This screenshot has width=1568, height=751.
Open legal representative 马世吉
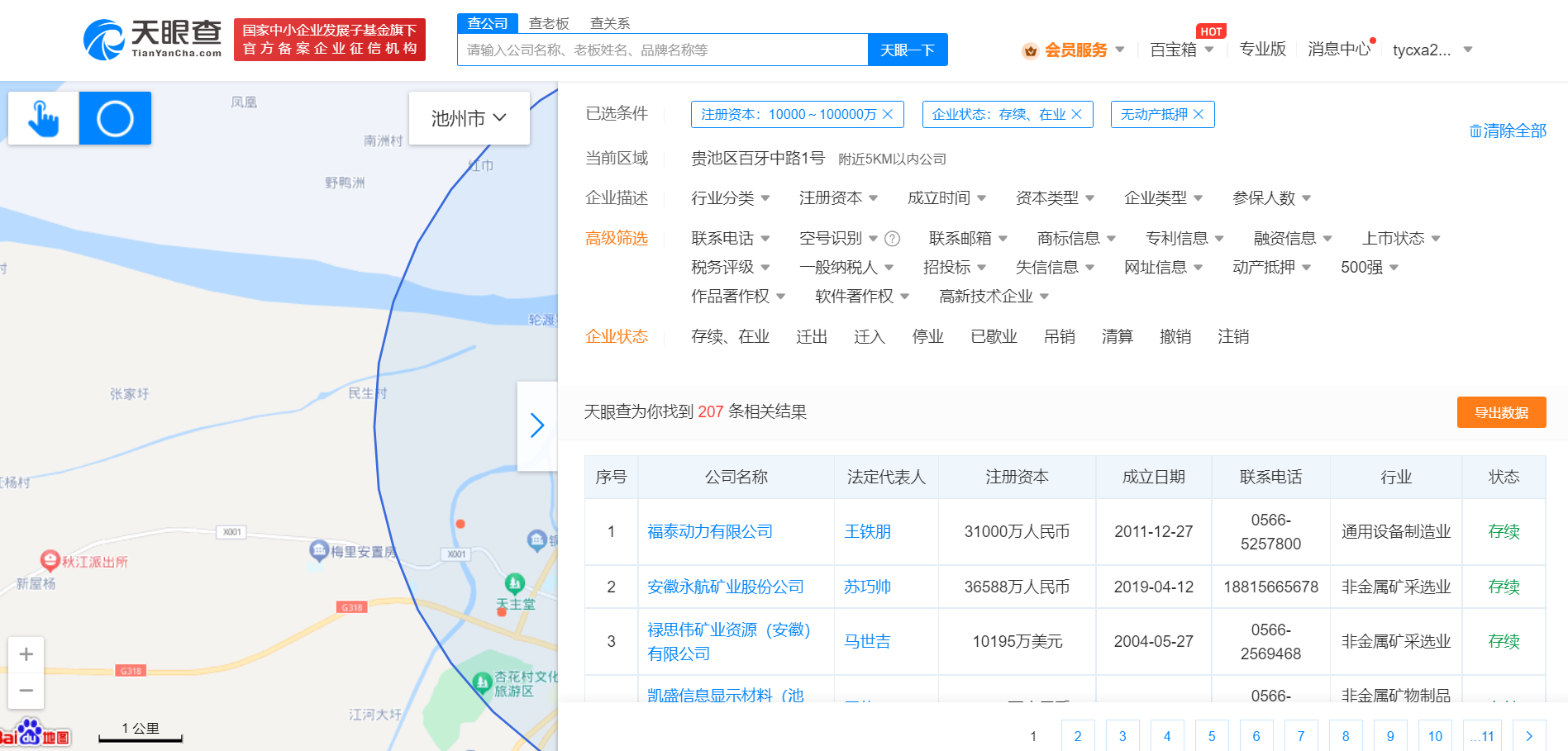867,642
